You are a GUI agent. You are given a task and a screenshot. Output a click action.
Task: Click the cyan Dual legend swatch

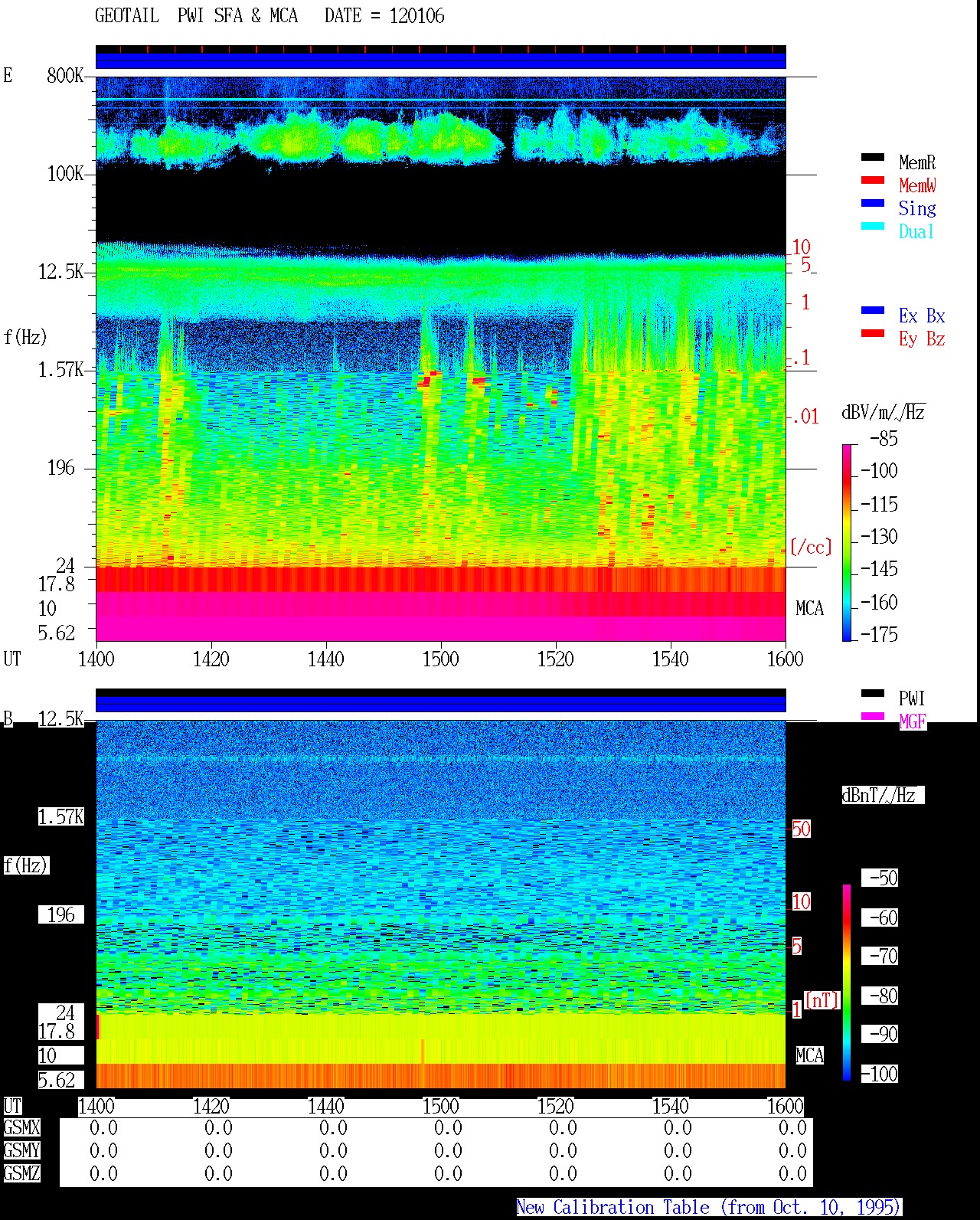tap(873, 226)
